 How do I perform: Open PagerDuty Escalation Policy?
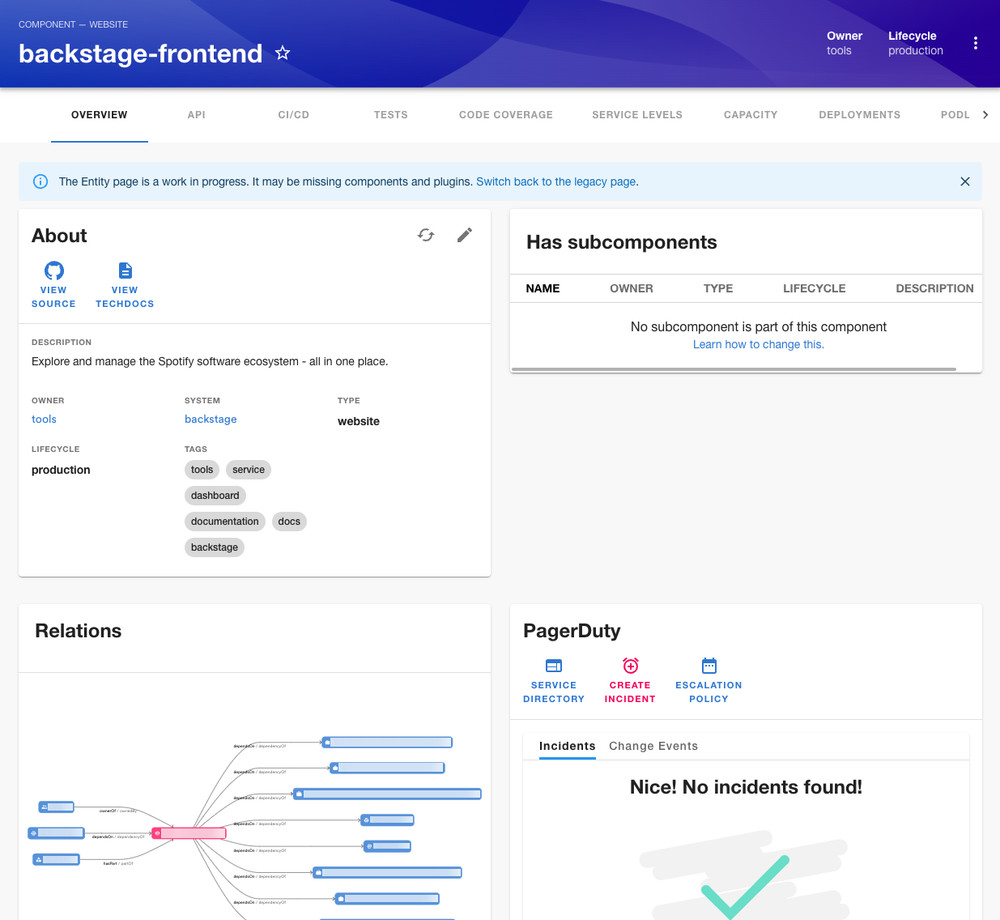click(x=709, y=681)
